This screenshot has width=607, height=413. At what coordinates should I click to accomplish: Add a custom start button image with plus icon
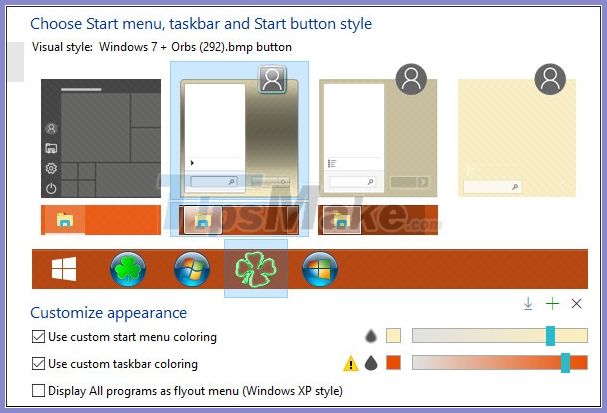click(552, 304)
